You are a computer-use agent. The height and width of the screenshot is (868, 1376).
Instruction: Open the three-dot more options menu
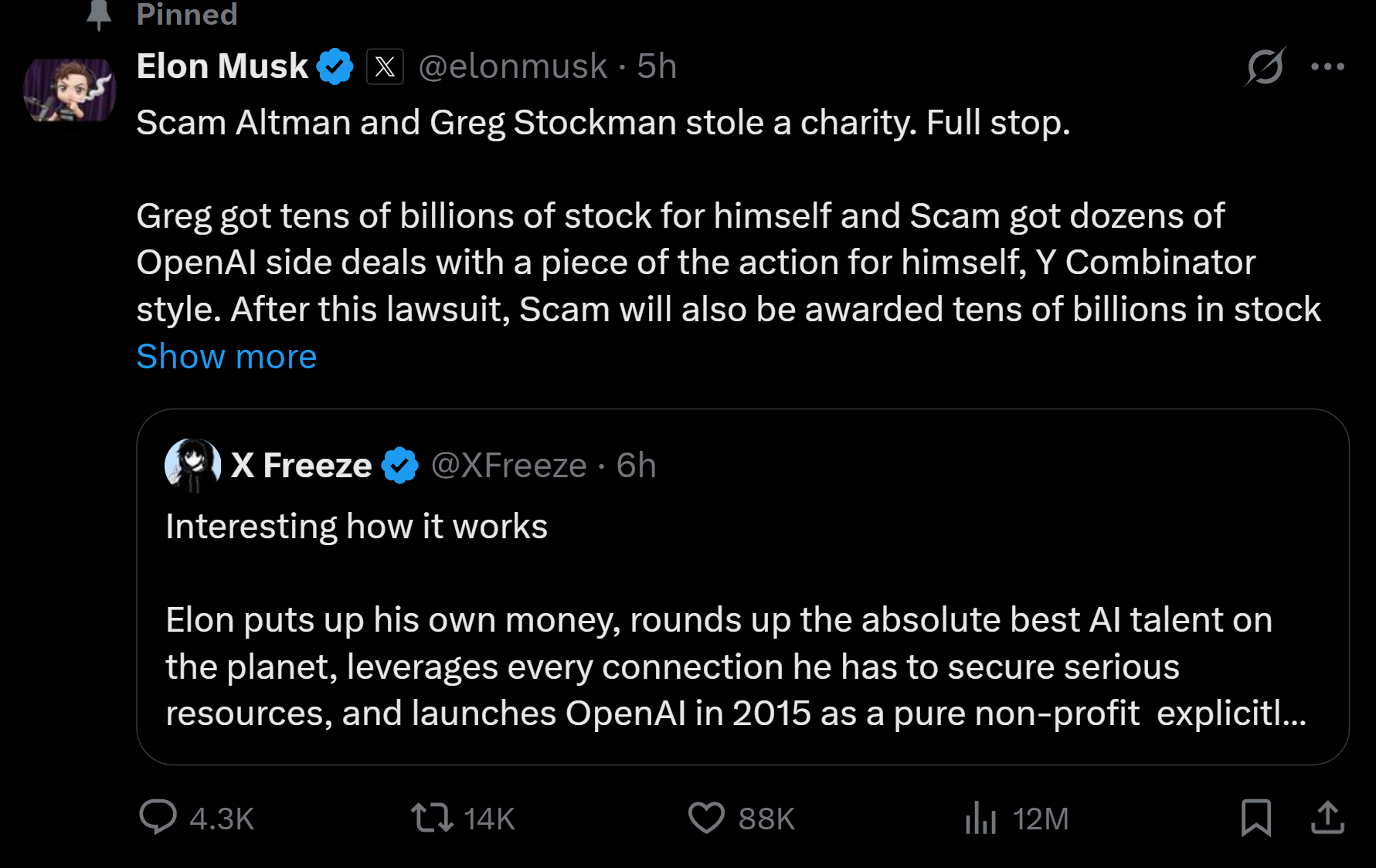pyautogui.click(x=1327, y=67)
